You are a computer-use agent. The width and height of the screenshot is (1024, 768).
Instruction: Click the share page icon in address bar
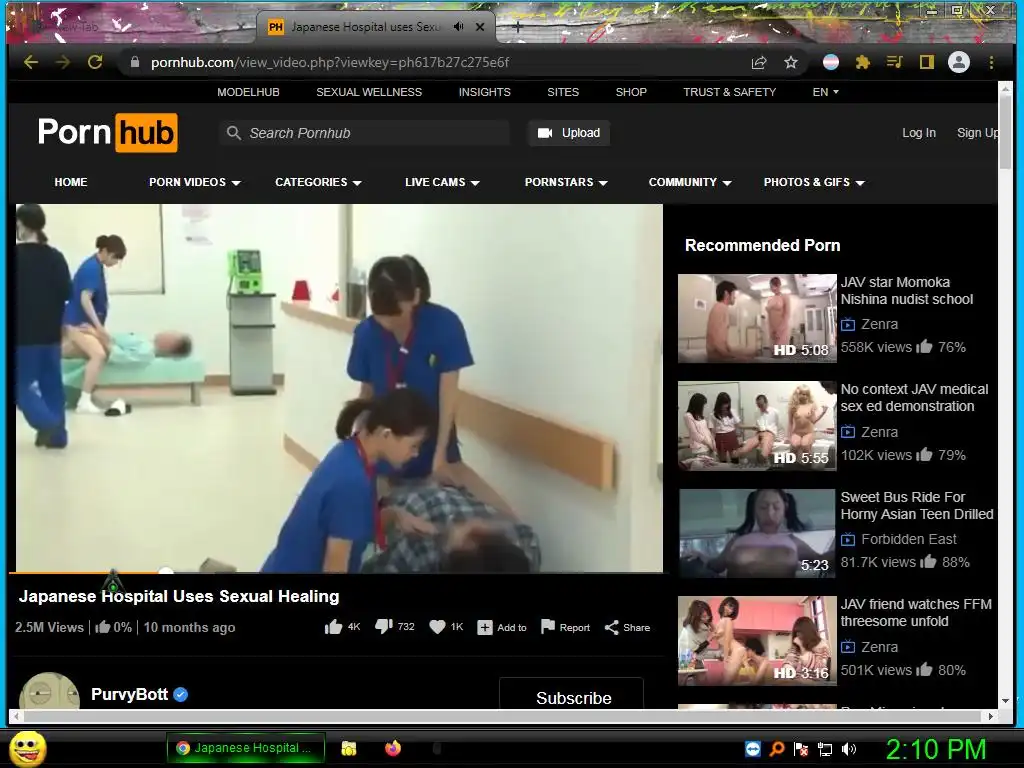pyautogui.click(x=759, y=62)
